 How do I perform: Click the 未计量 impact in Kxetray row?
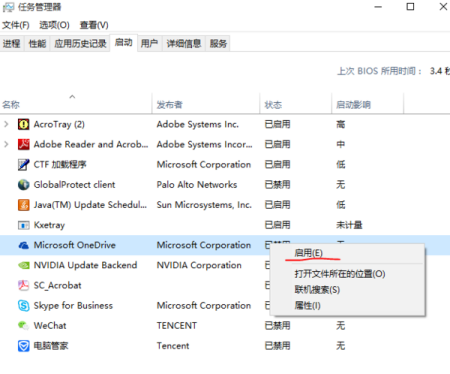[x=349, y=225]
